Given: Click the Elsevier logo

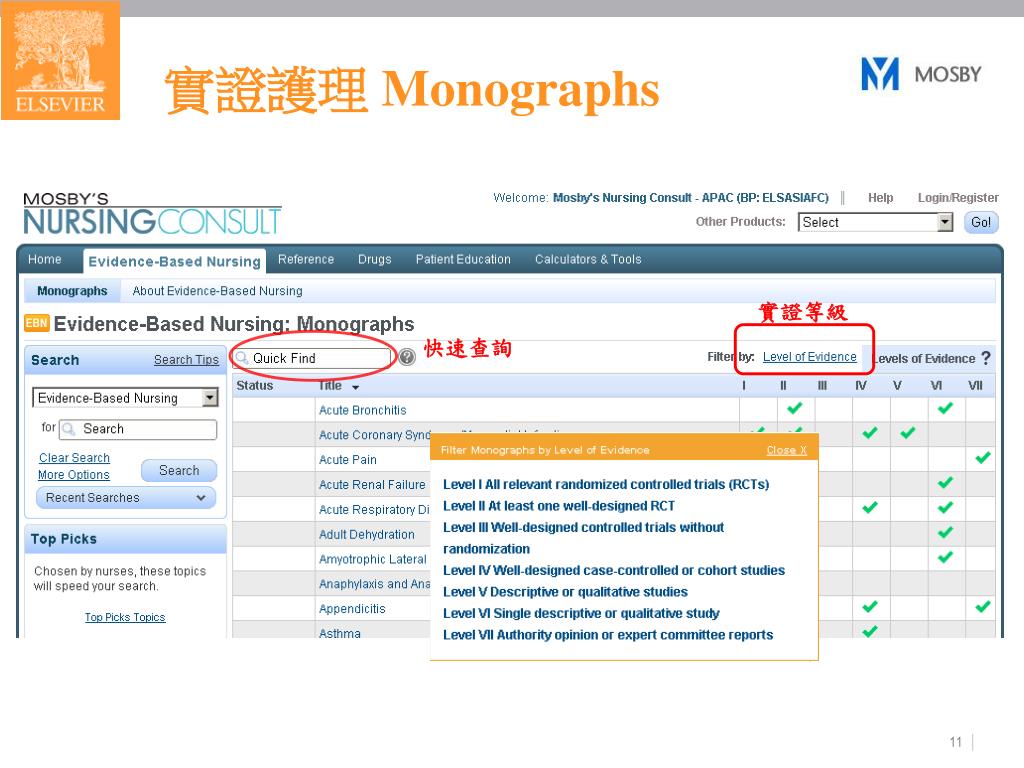Looking at the screenshot, I should pyautogui.click(x=60, y=60).
